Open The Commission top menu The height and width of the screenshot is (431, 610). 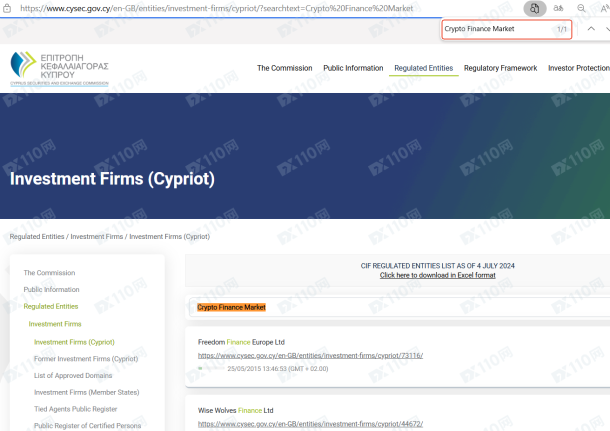pos(284,68)
